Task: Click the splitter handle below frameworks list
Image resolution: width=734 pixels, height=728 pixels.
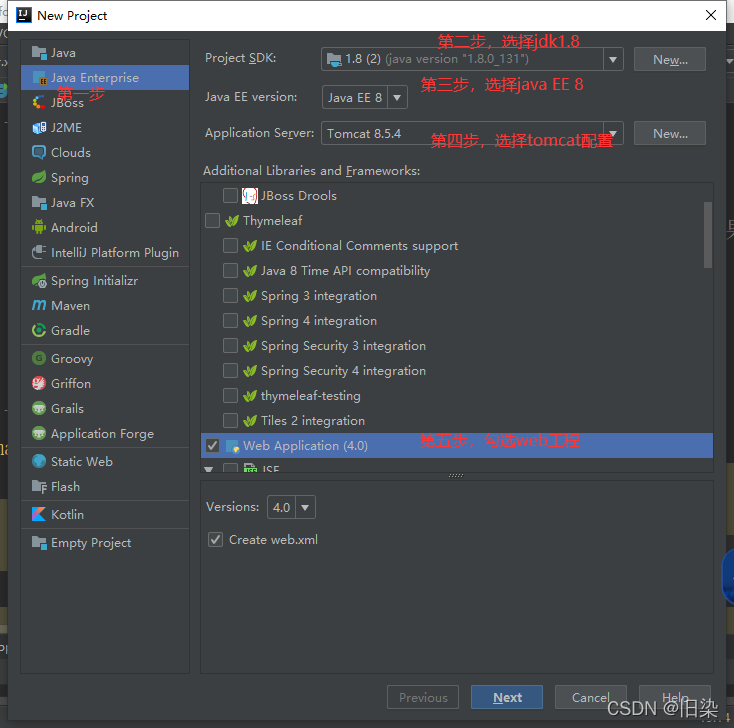Action: (456, 476)
